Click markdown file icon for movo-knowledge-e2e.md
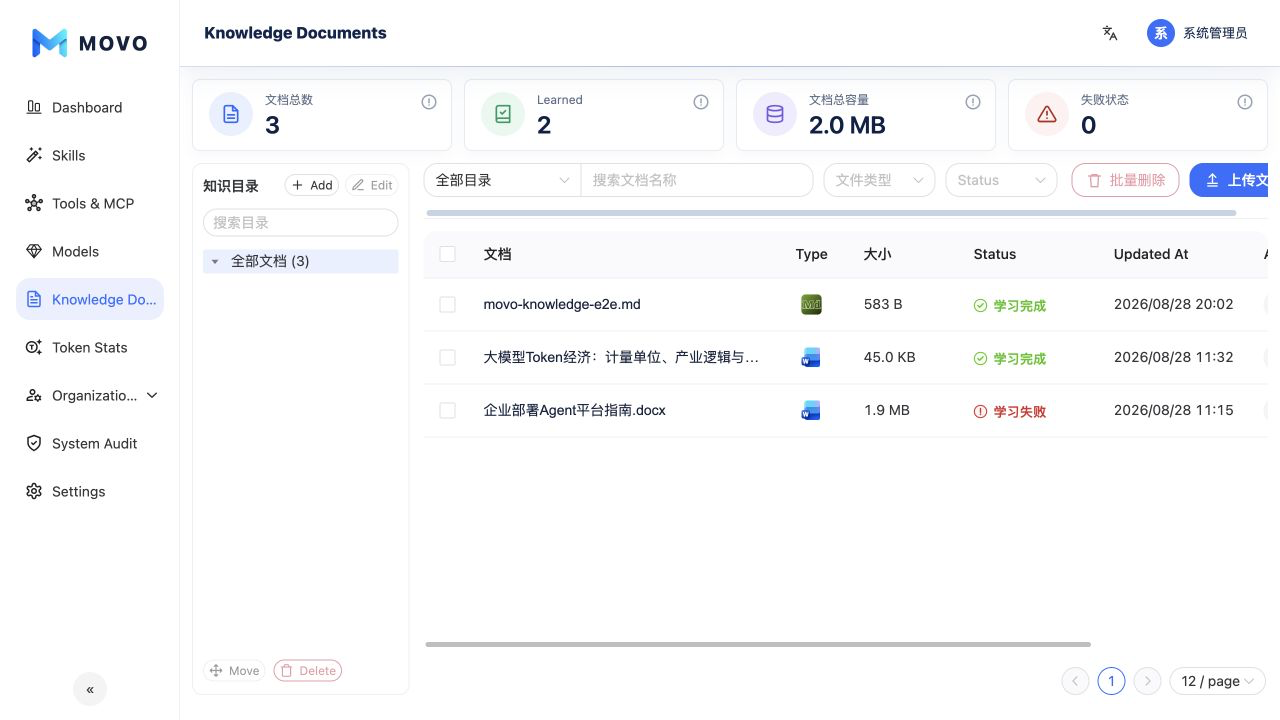The image size is (1280, 720). (811, 305)
